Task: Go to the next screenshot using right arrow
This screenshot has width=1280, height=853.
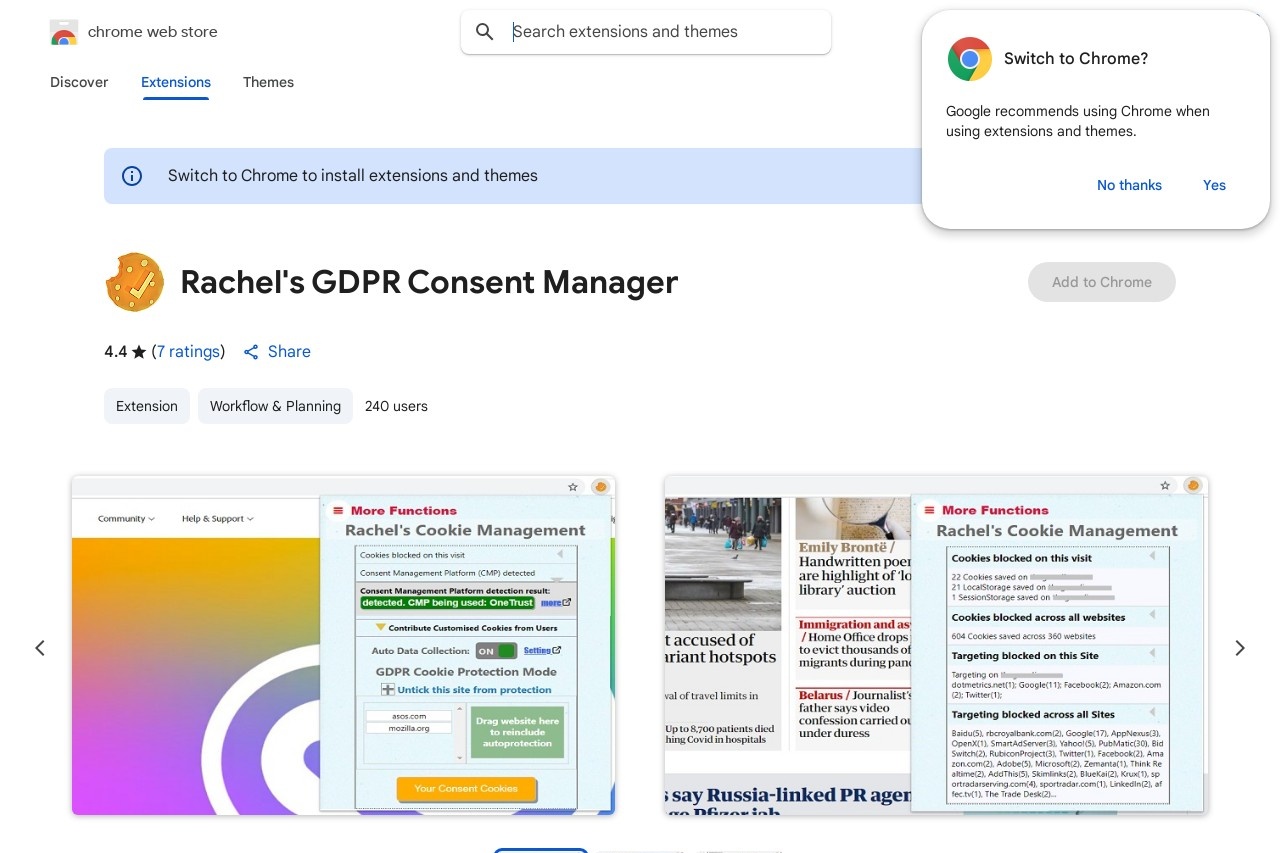Action: click(1240, 648)
